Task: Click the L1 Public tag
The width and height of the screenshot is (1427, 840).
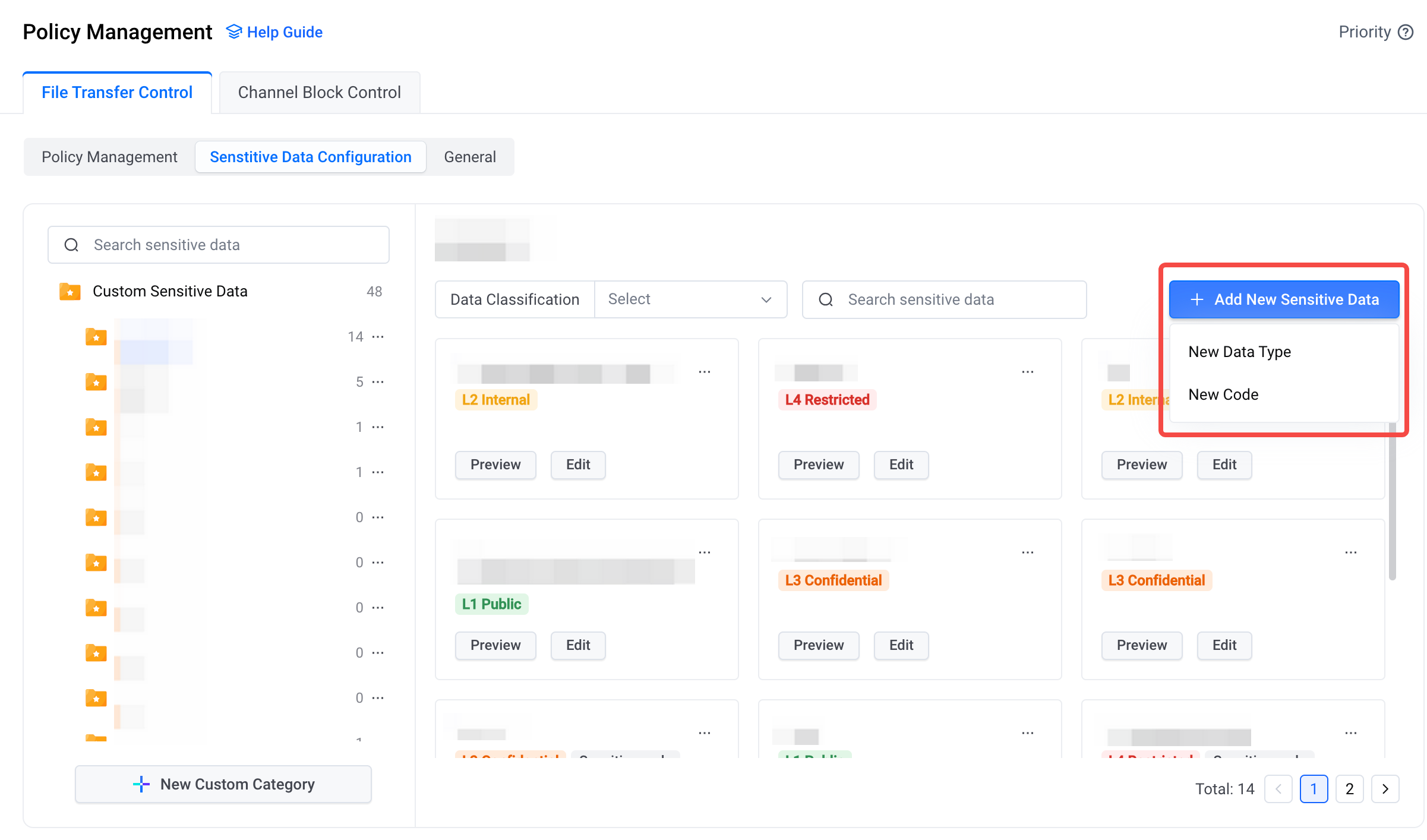Action: 492,604
